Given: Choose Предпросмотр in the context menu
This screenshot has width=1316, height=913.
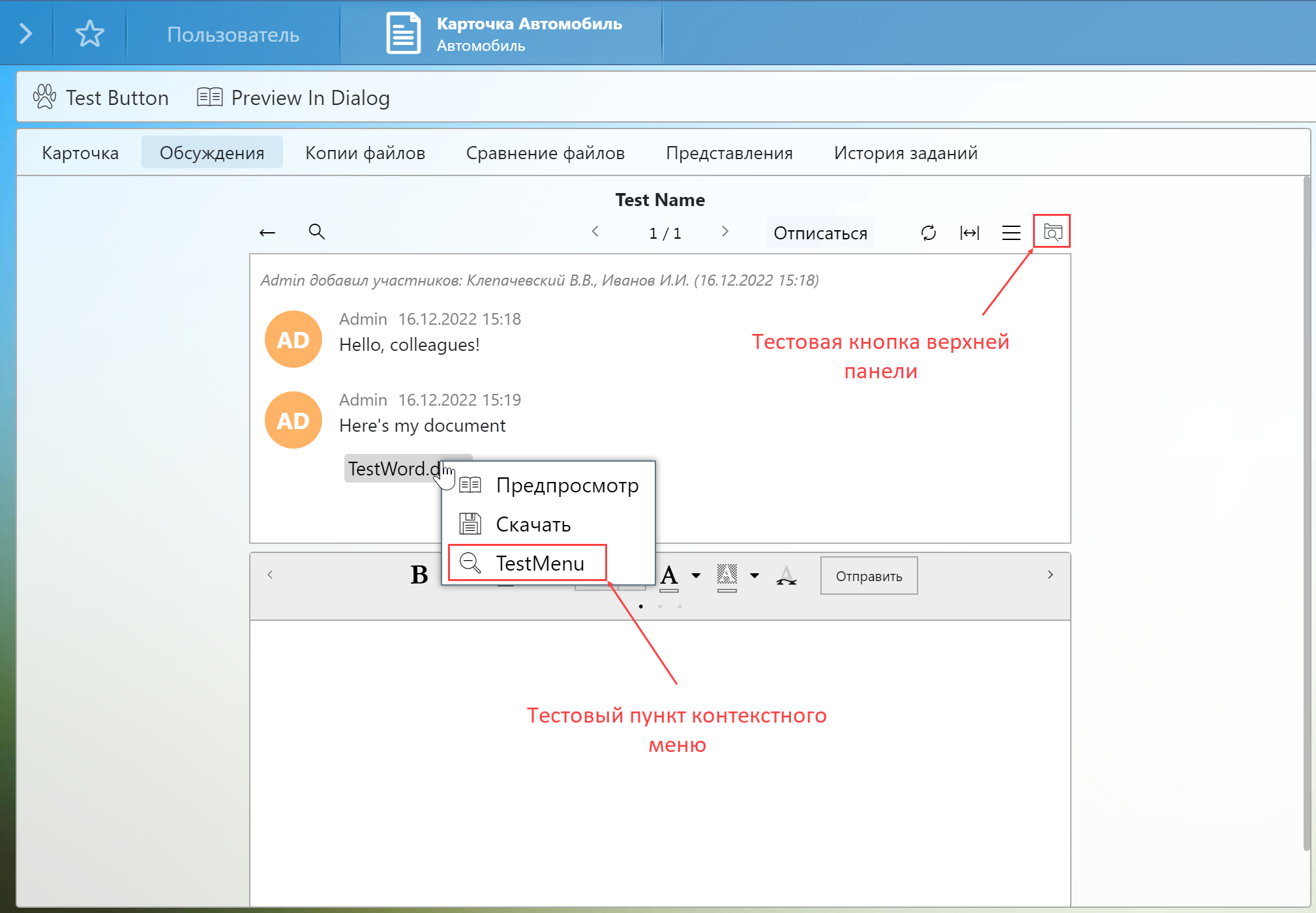Looking at the screenshot, I should [566, 485].
